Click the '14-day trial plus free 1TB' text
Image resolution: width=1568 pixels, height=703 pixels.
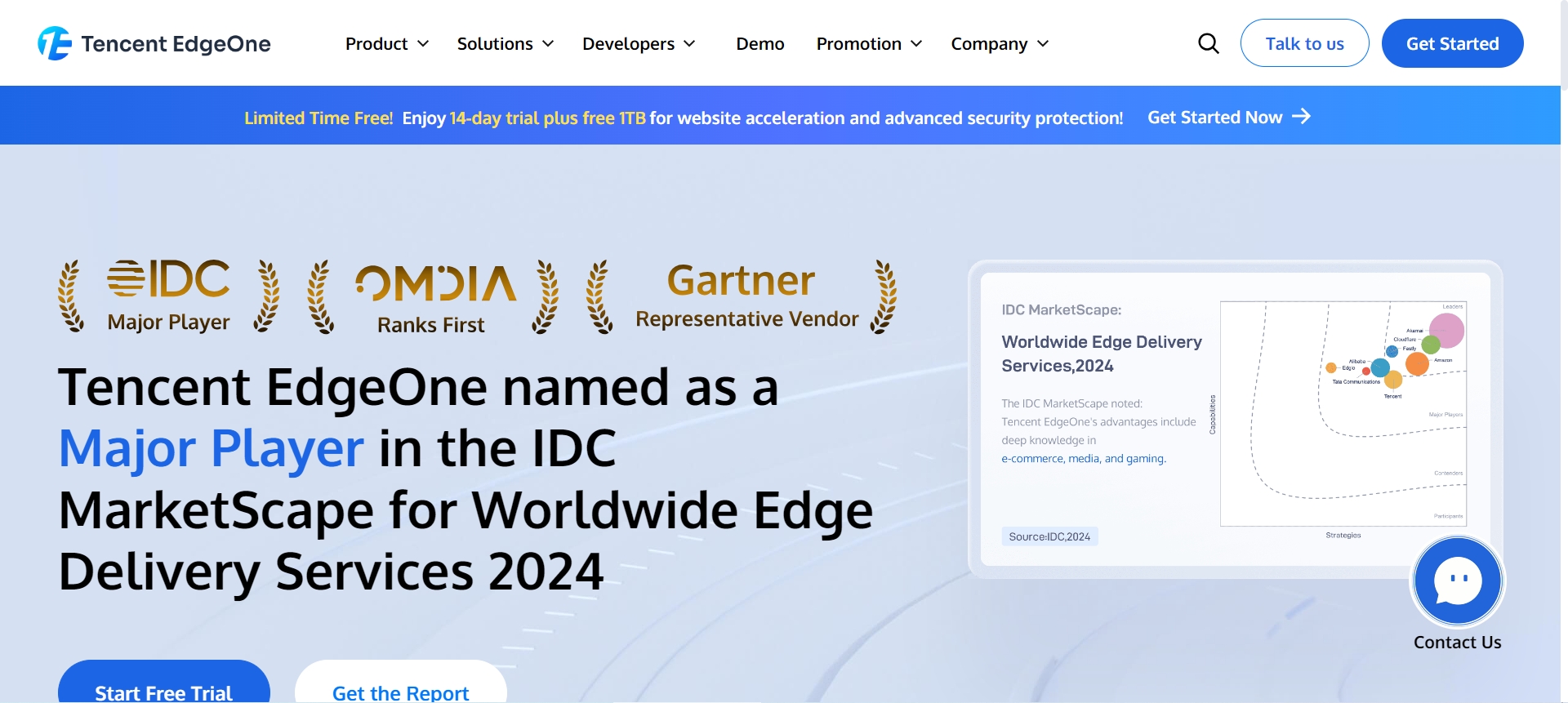pyautogui.click(x=548, y=118)
